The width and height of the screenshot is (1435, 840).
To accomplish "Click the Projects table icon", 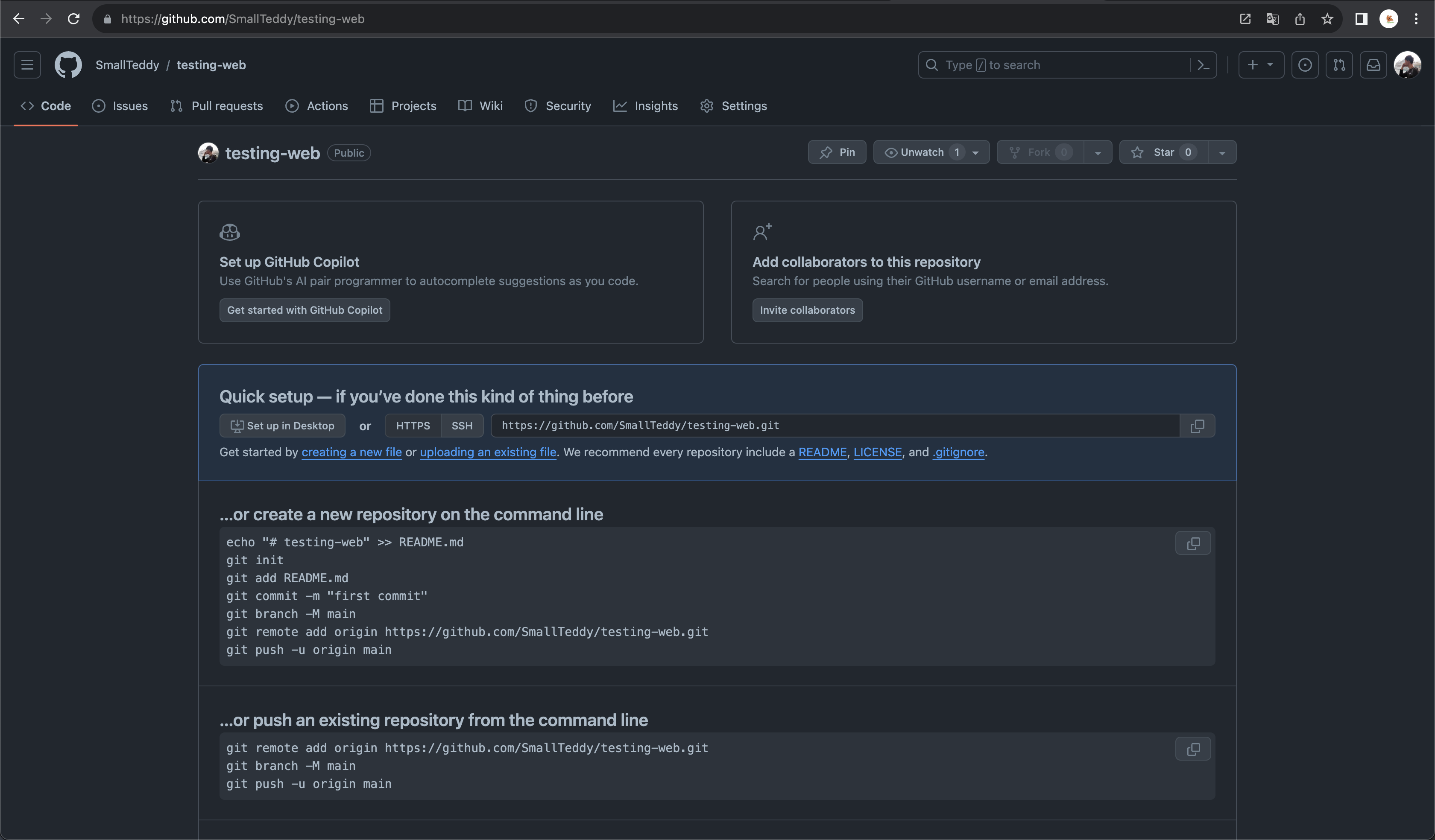I will click(377, 106).
